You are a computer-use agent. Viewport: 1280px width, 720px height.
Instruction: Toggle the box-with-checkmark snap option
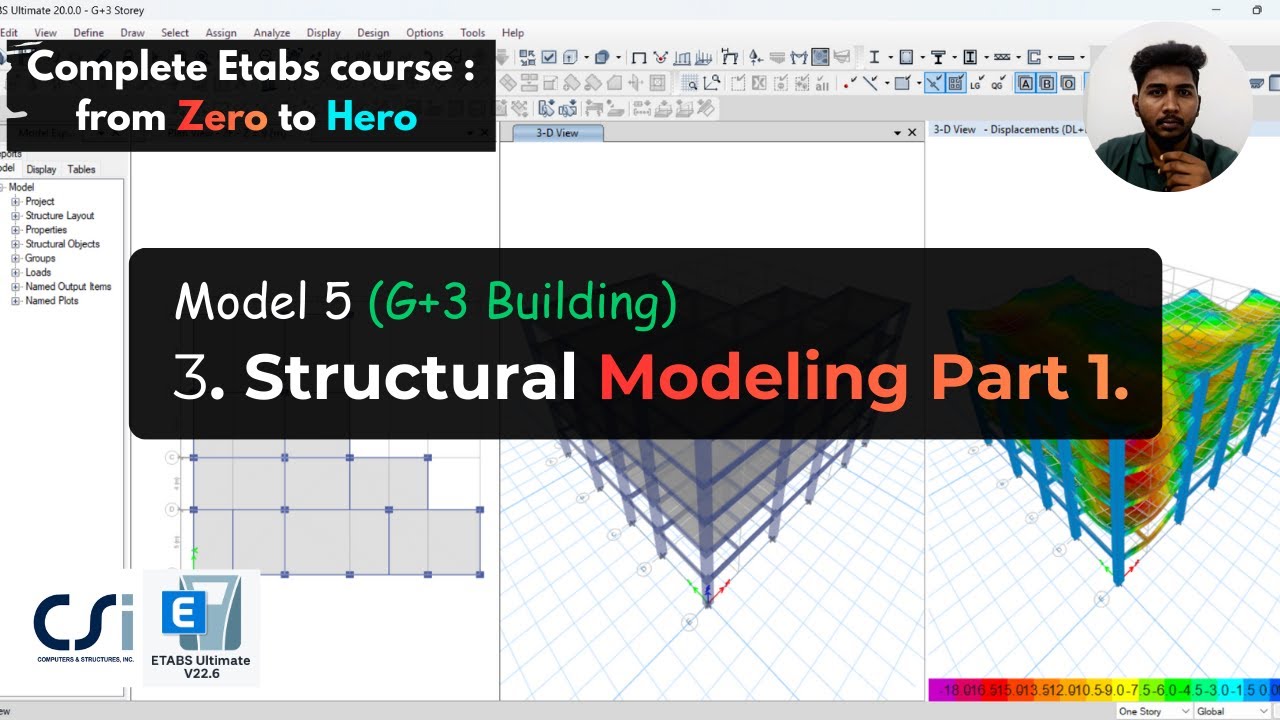tap(902, 84)
